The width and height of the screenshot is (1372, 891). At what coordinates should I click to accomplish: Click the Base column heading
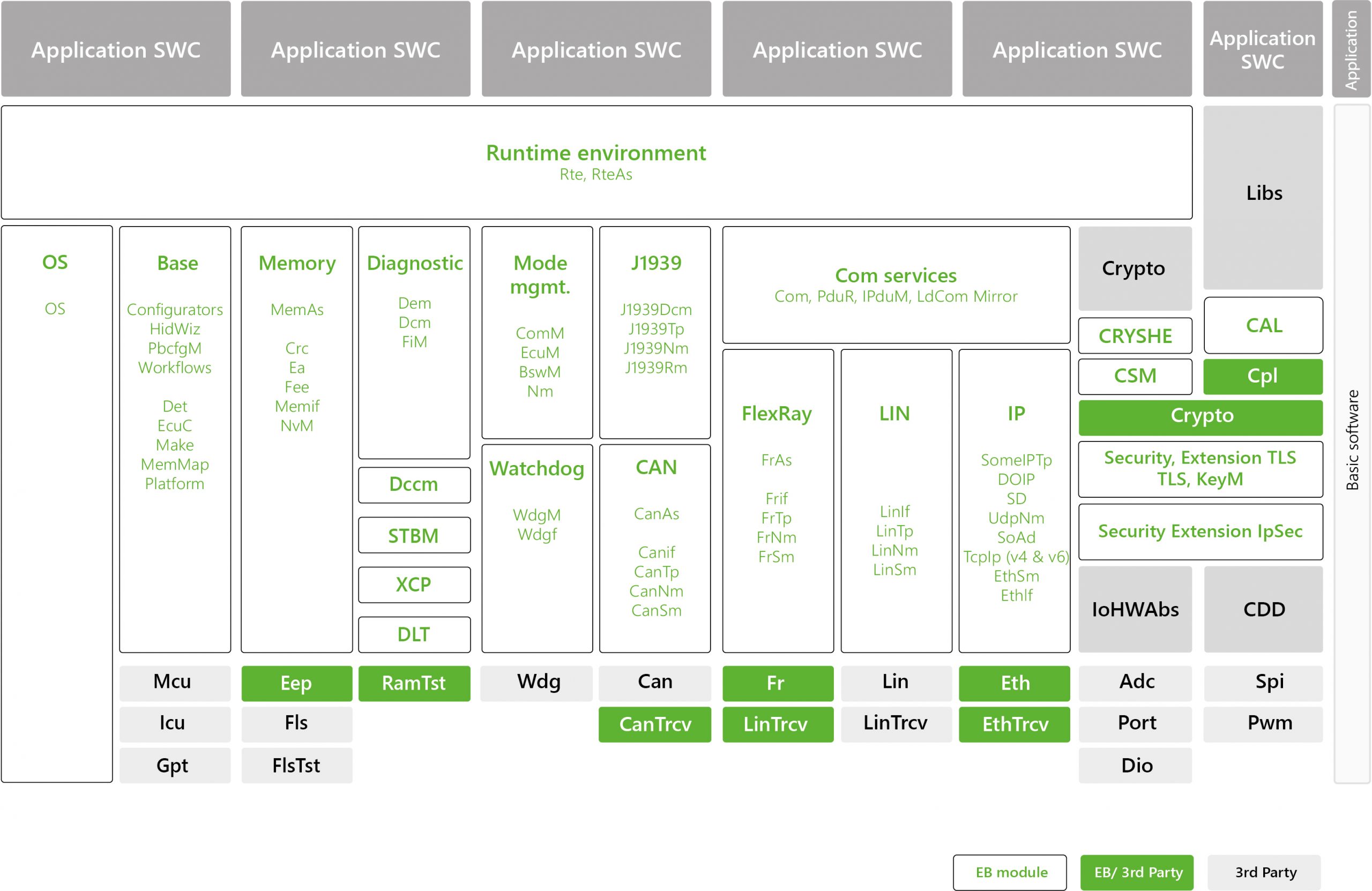177,263
